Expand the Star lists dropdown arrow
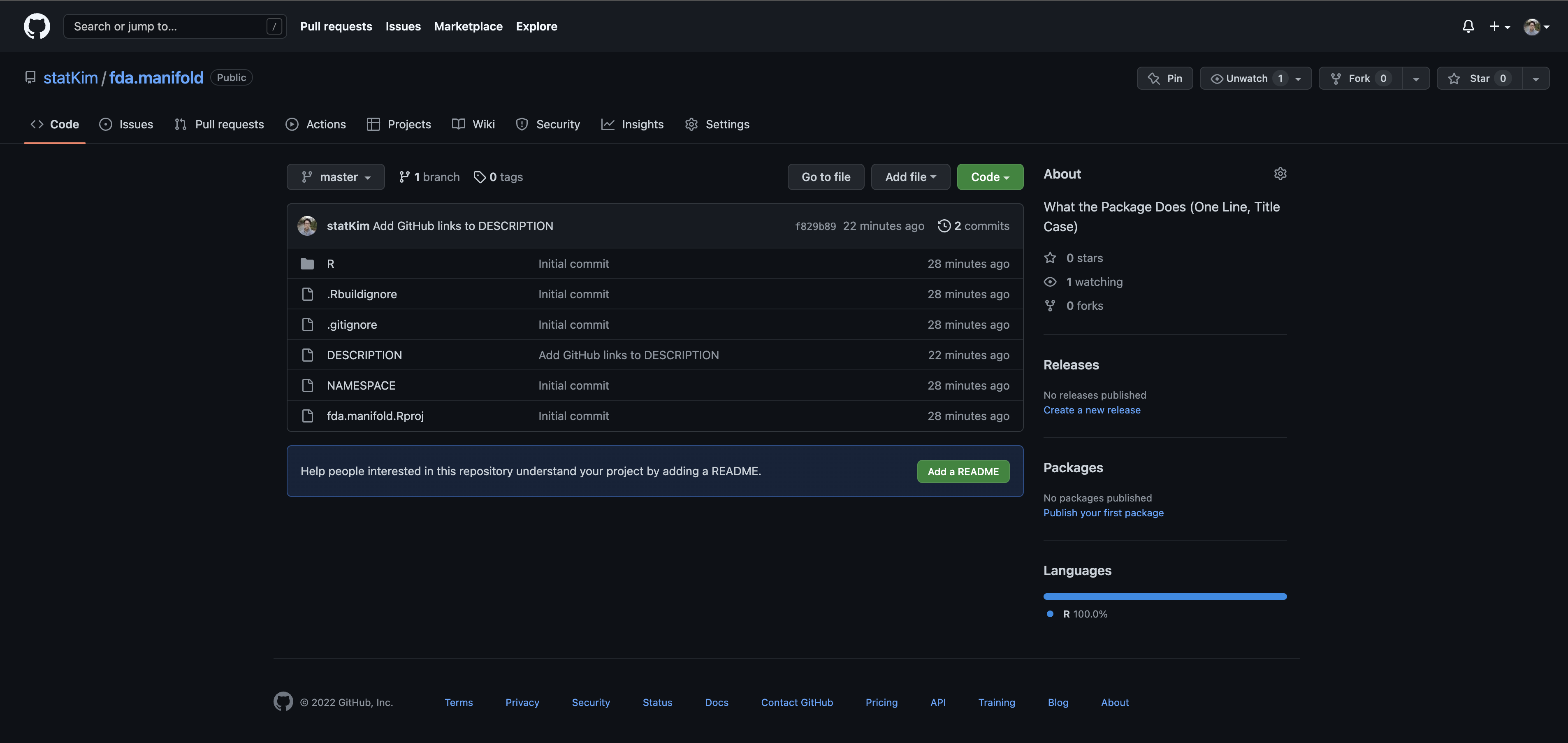Image resolution: width=1568 pixels, height=743 pixels. click(x=1536, y=79)
